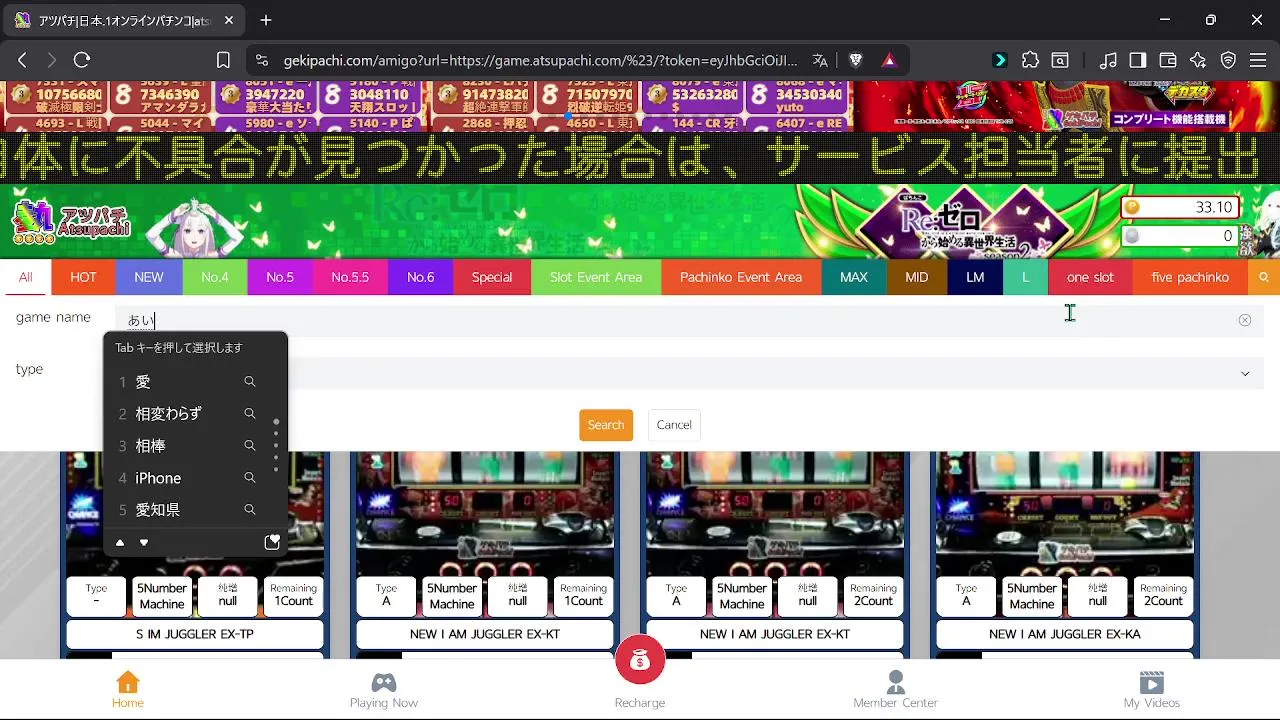Select the MAX tab

coord(854,277)
